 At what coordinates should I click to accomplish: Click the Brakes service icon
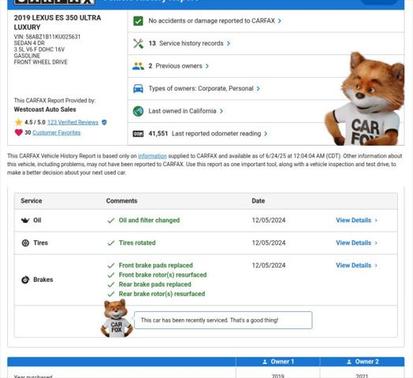25,280
